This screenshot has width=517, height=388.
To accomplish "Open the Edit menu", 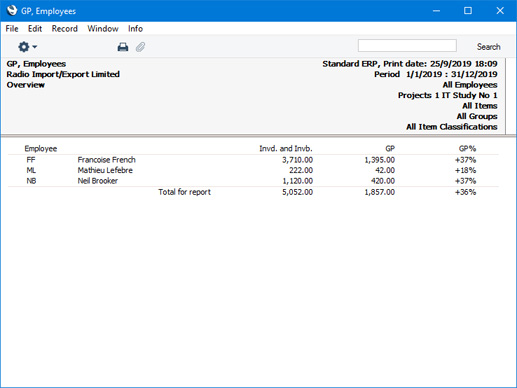I will coord(35,29).
